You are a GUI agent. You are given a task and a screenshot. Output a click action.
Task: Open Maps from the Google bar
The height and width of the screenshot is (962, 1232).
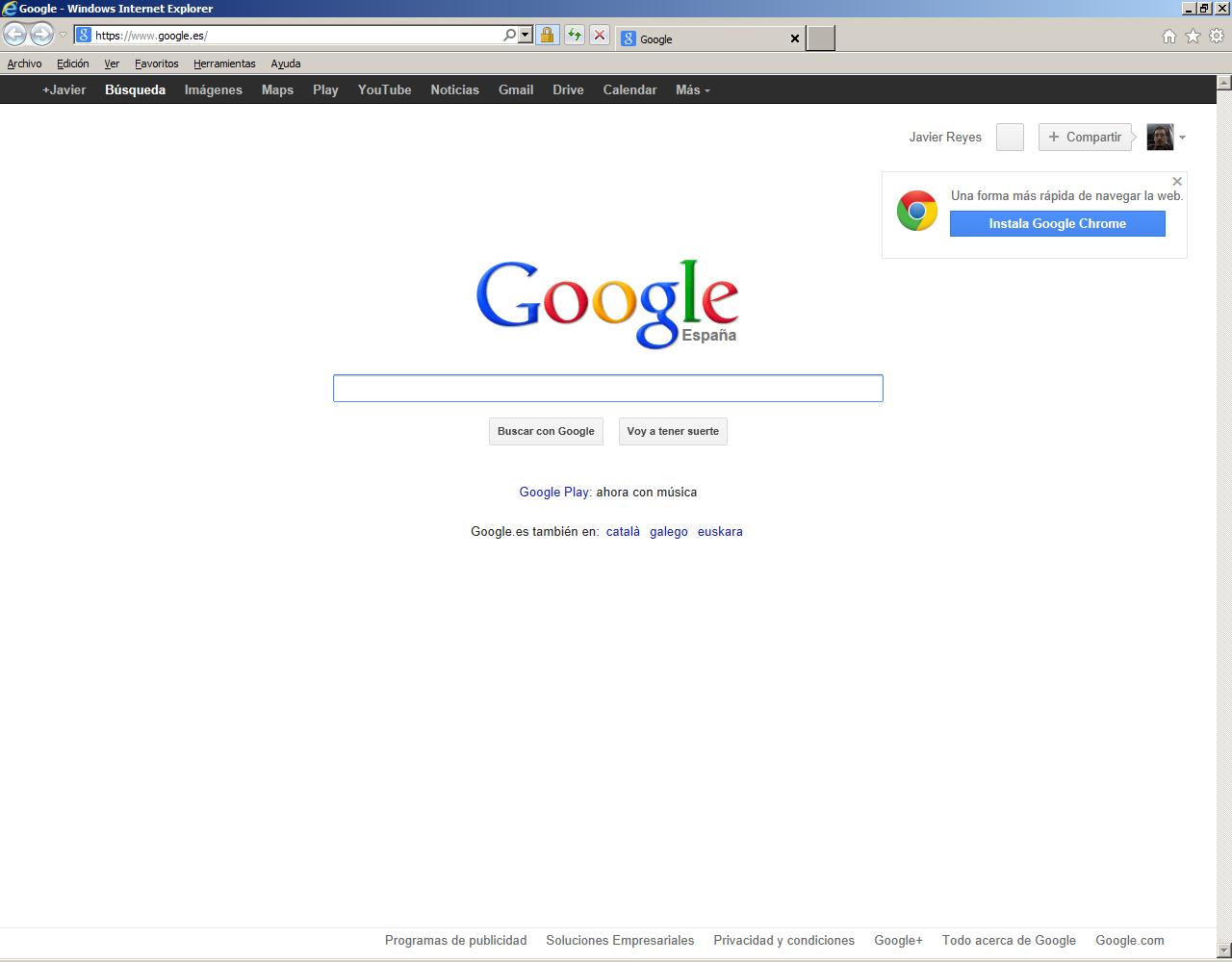[x=277, y=89]
